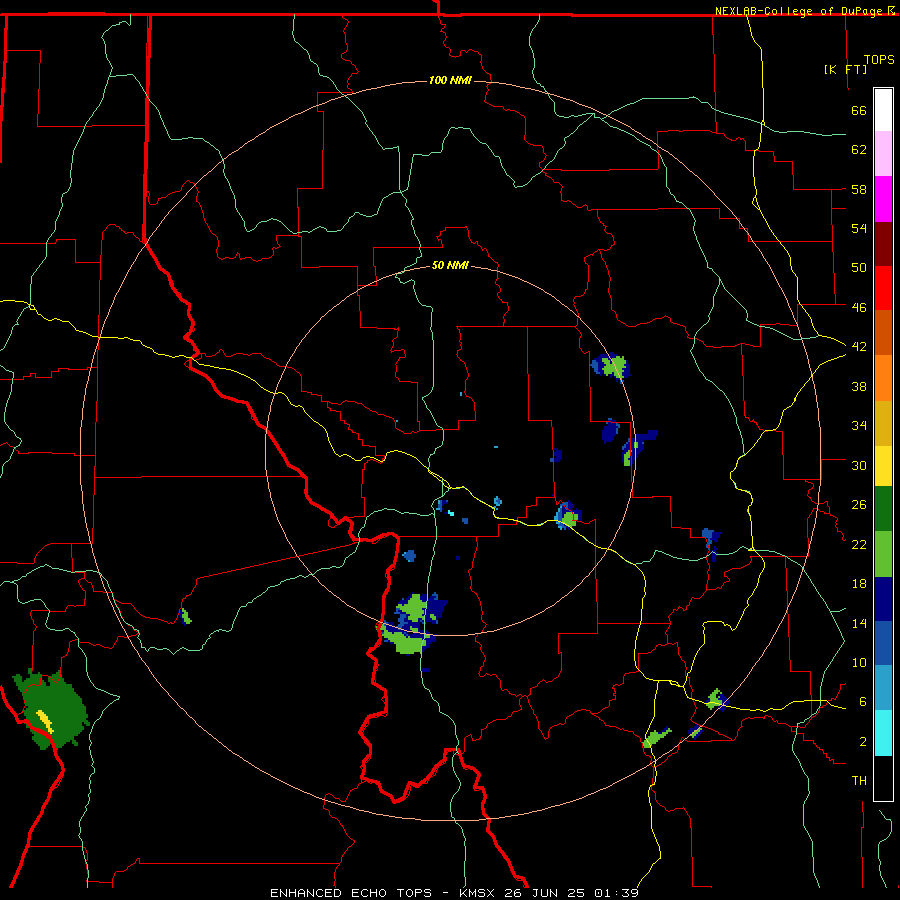Click the 42 legend value
900x900 pixels.
pyautogui.click(x=859, y=346)
